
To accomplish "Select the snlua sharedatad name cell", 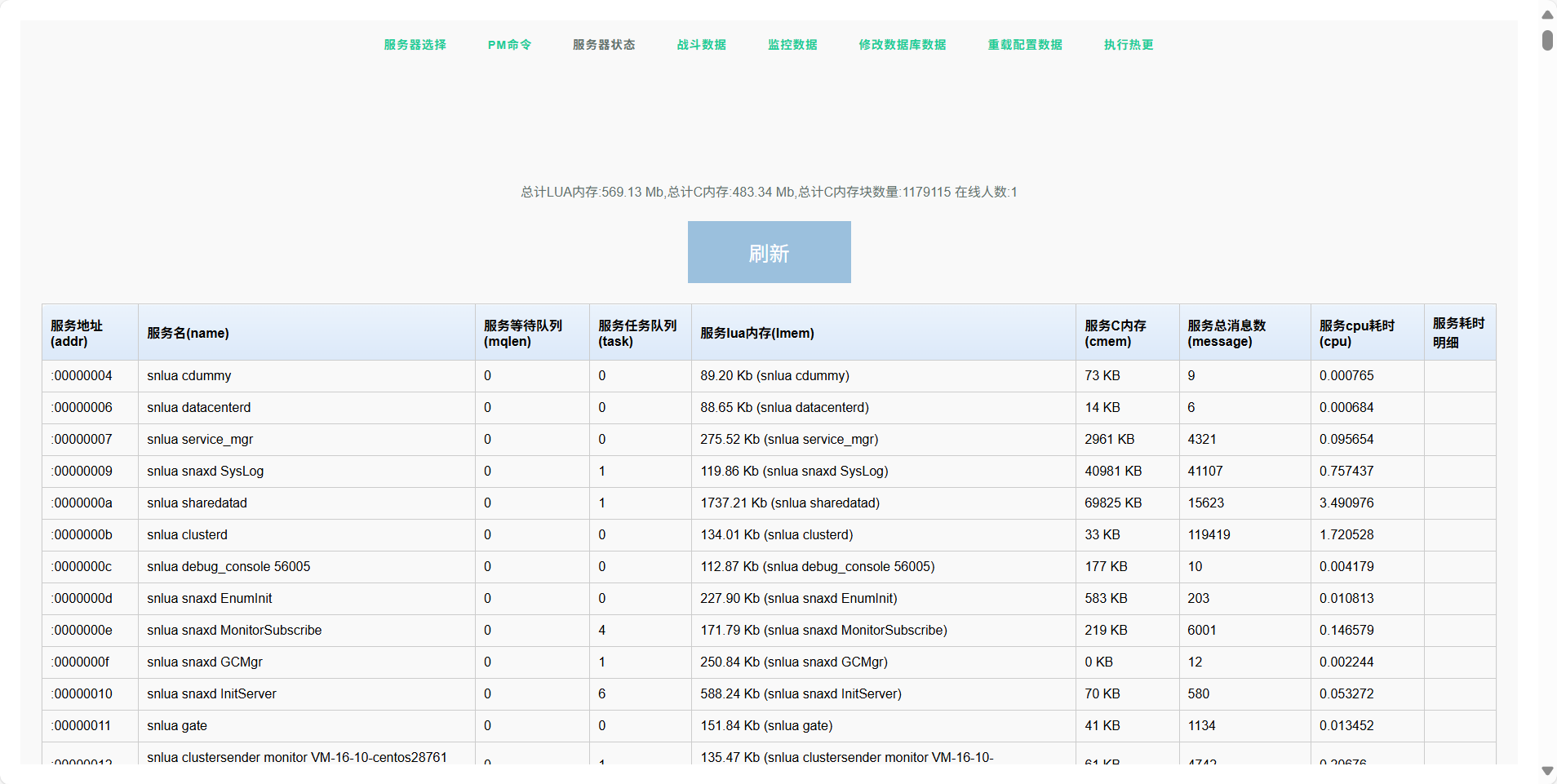I will (197, 503).
